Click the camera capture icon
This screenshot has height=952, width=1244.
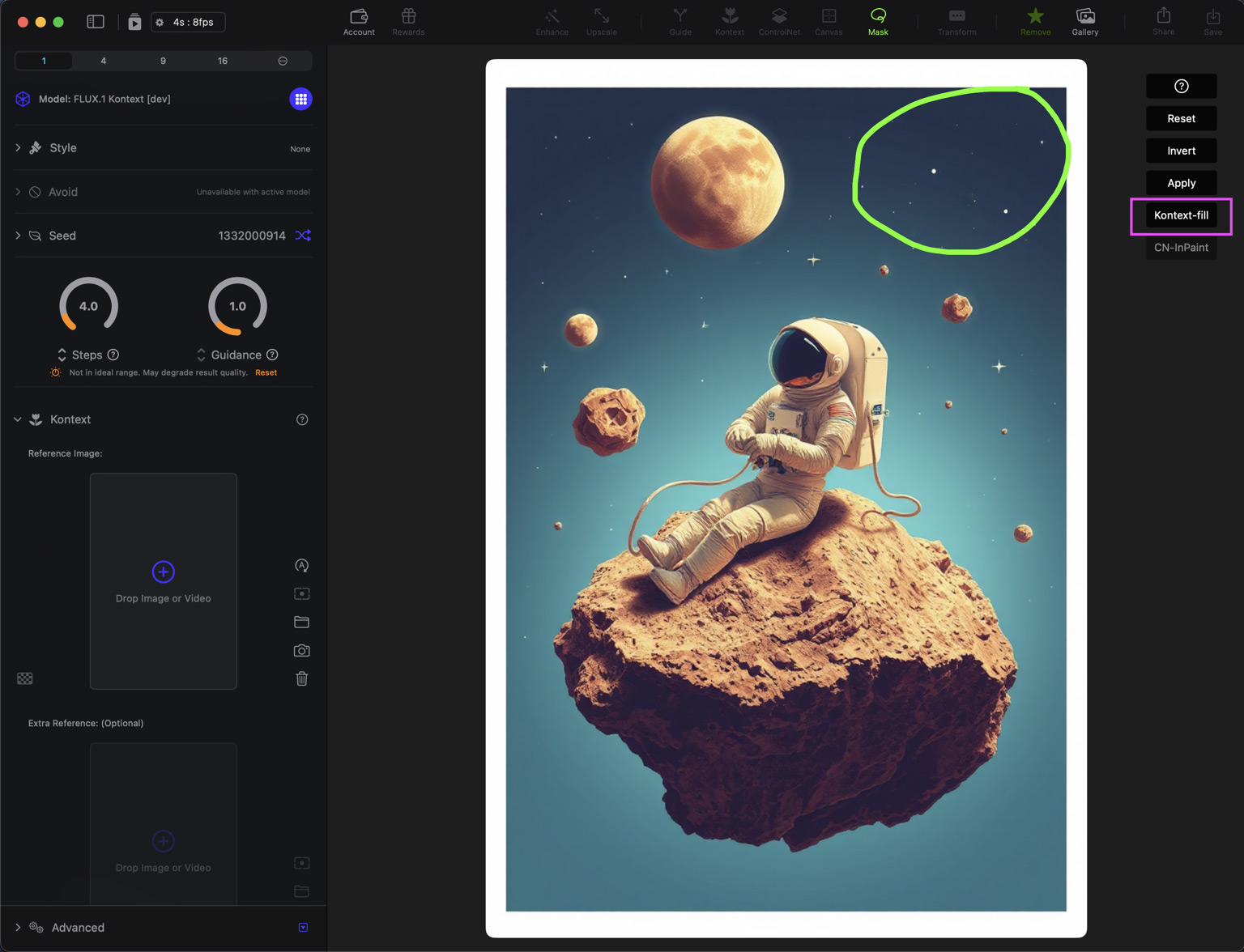pyautogui.click(x=301, y=650)
